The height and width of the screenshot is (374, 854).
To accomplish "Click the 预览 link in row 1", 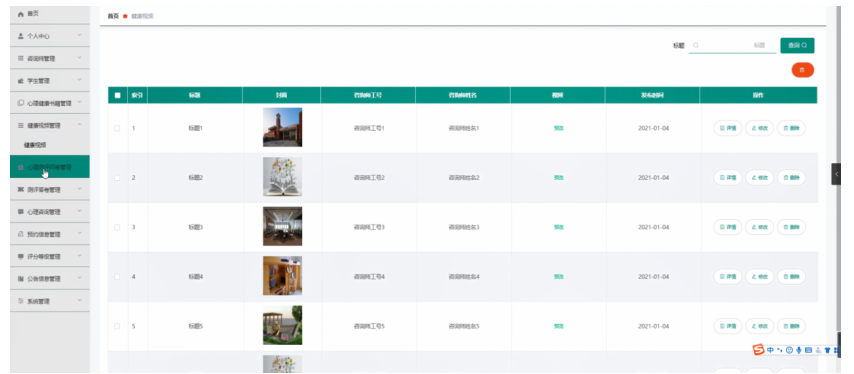I will click(x=558, y=128).
